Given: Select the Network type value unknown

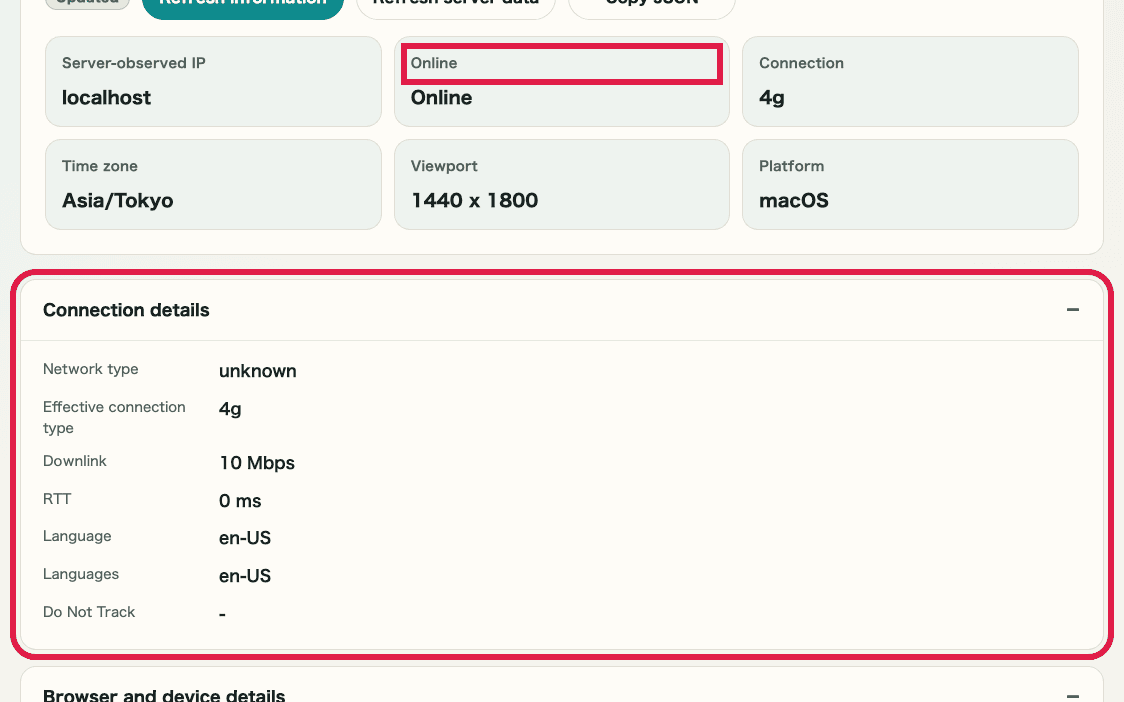Looking at the screenshot, I should pos(257,371).
